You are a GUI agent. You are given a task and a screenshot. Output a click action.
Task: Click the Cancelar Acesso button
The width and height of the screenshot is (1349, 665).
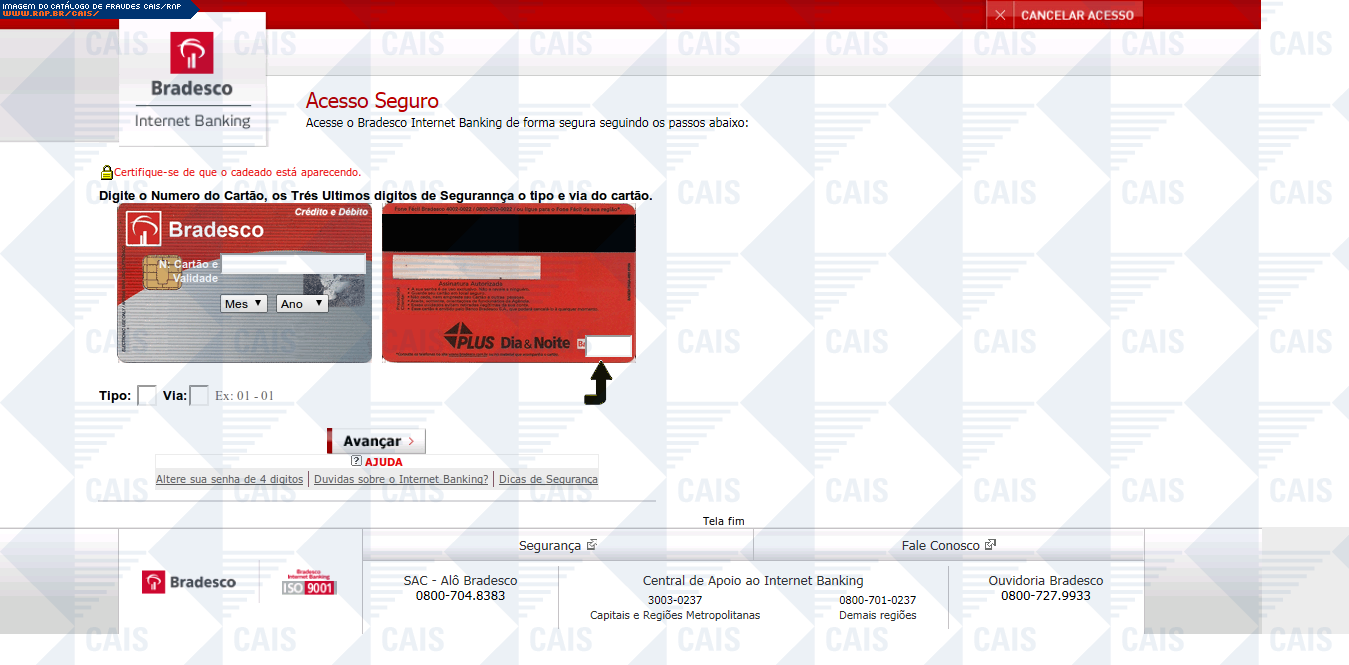(1077, 15)
